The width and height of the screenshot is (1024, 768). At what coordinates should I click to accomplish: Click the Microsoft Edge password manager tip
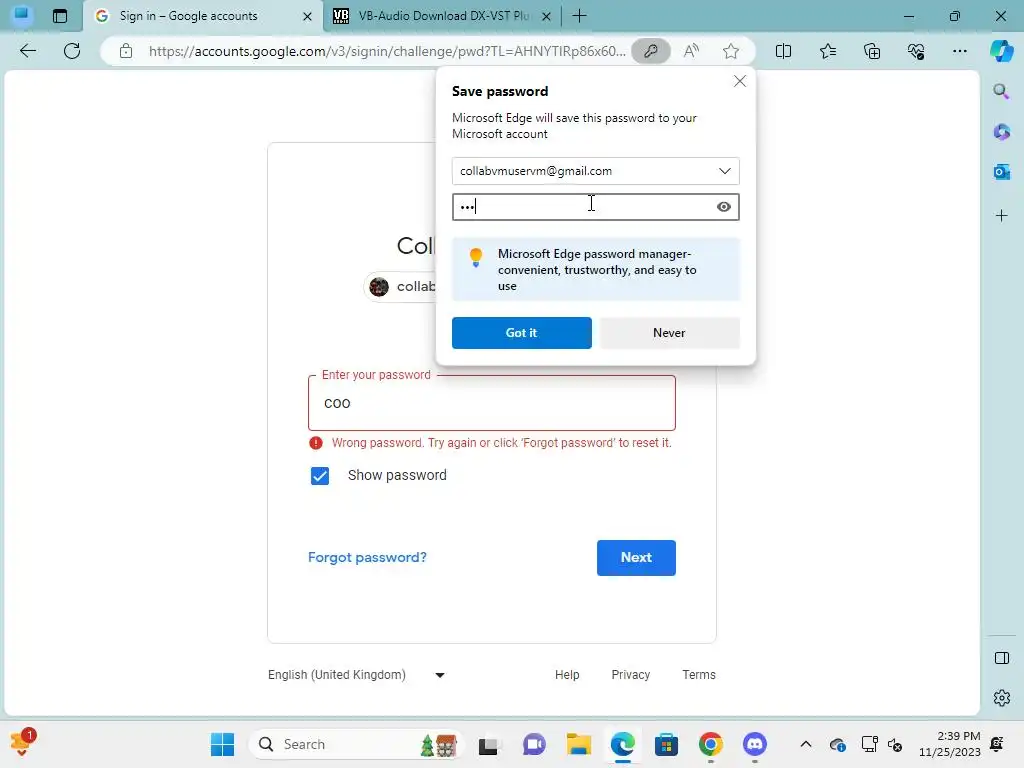click(596, 270)
